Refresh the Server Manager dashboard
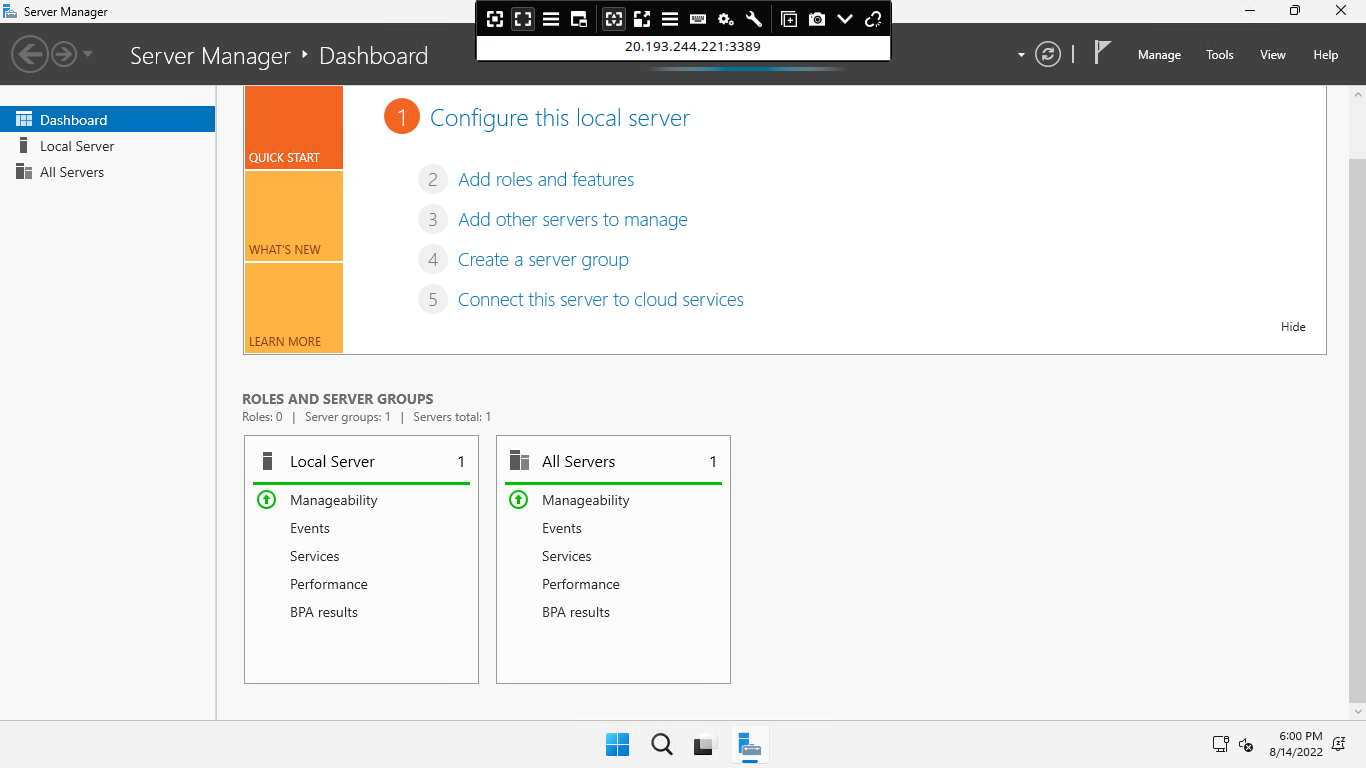 (1047, 54)
